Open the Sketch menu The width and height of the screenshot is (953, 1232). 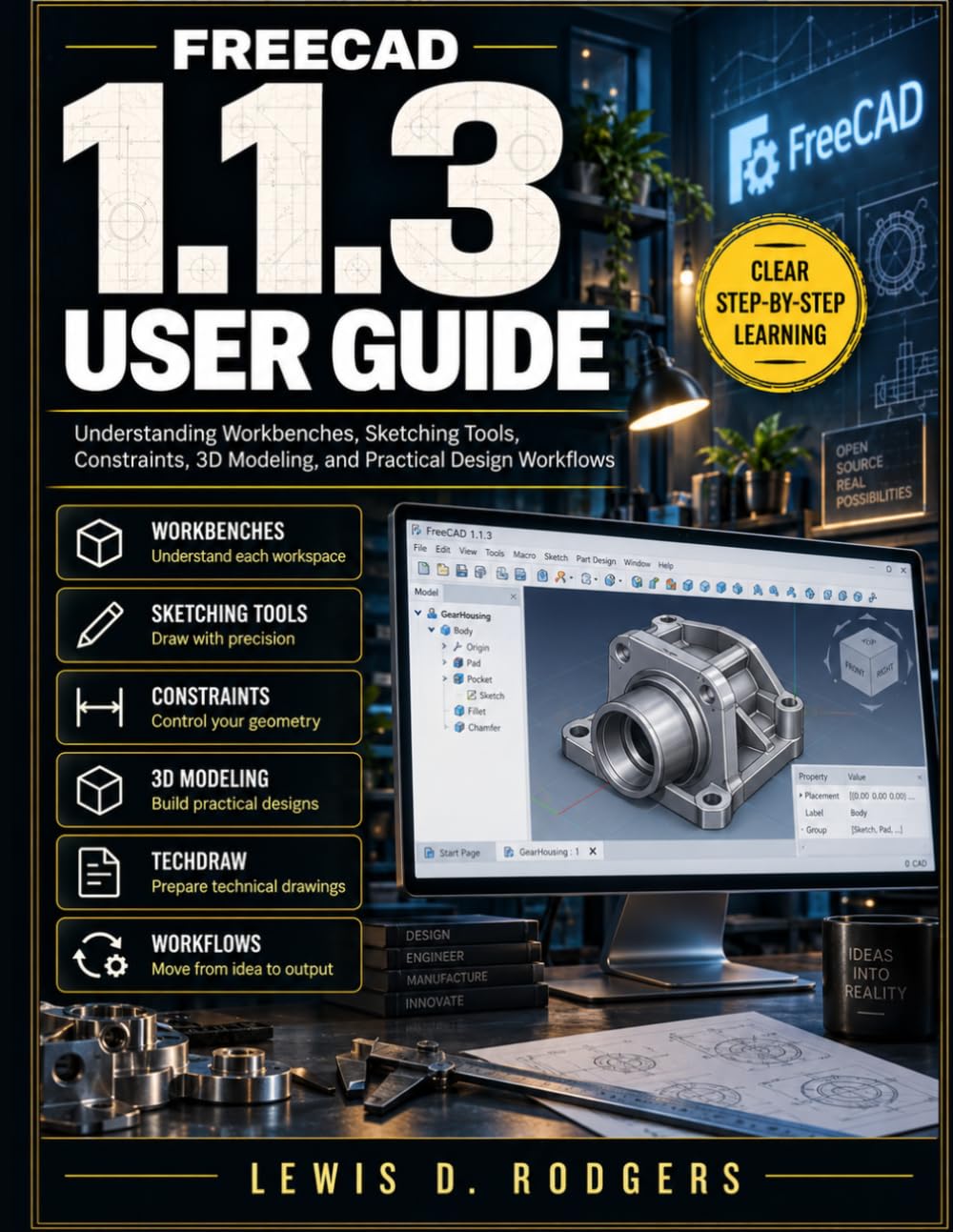point(556,557)
